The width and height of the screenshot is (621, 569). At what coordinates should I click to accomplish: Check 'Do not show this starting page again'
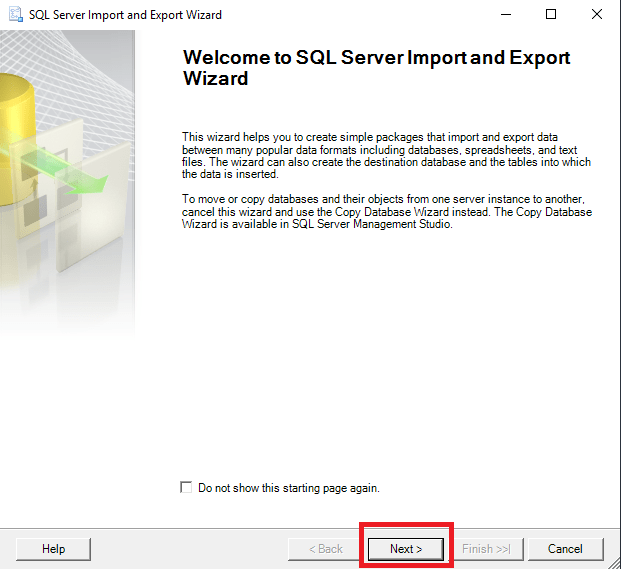[x=186, y=487]
